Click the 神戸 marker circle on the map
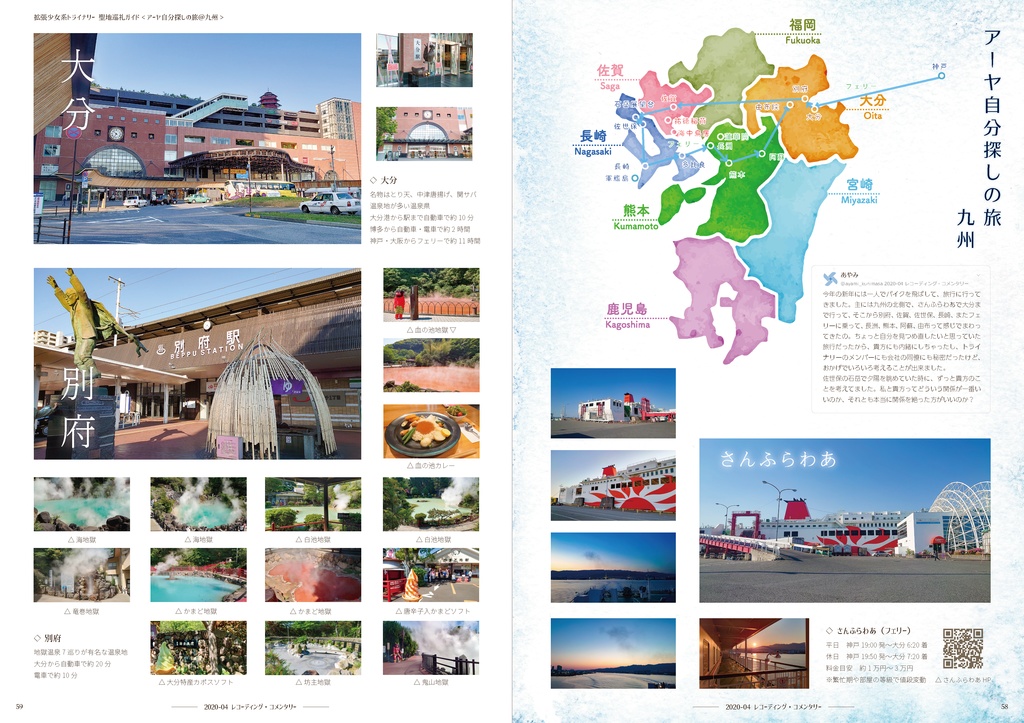 pos(941,76)
